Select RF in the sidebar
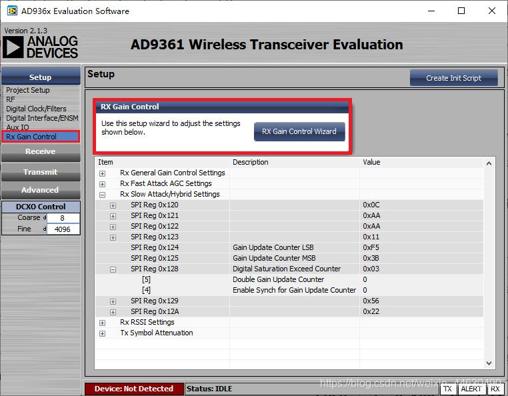Screen dimensions: 508x396 tap(10, 99)
